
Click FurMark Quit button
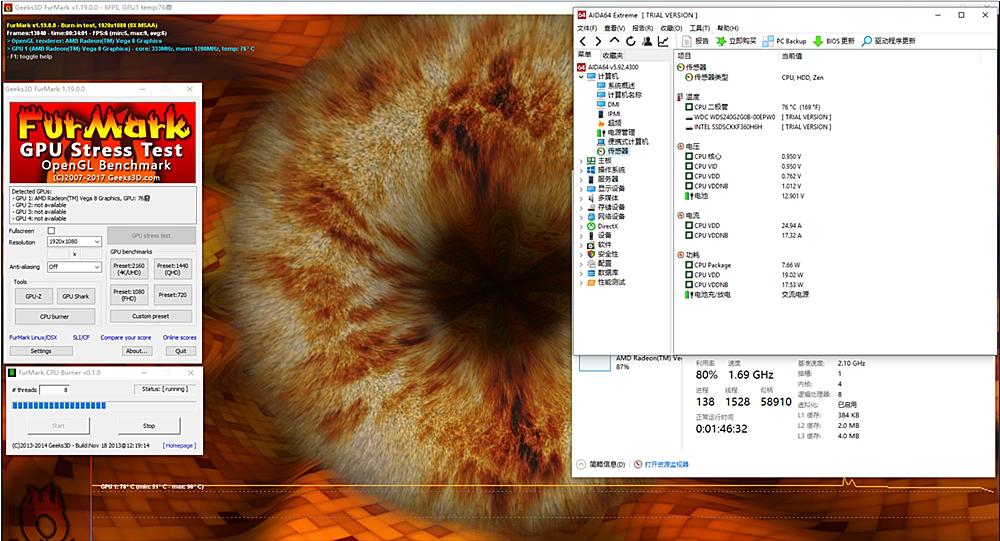181,351
